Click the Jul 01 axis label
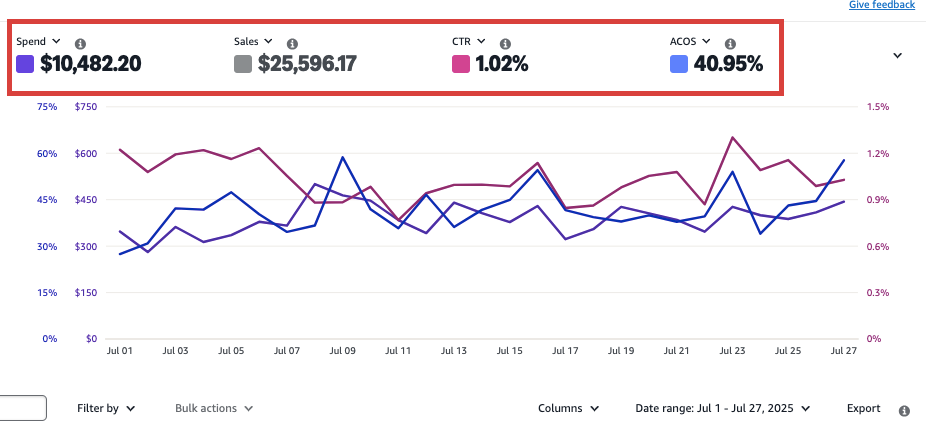 pos(119,350)
